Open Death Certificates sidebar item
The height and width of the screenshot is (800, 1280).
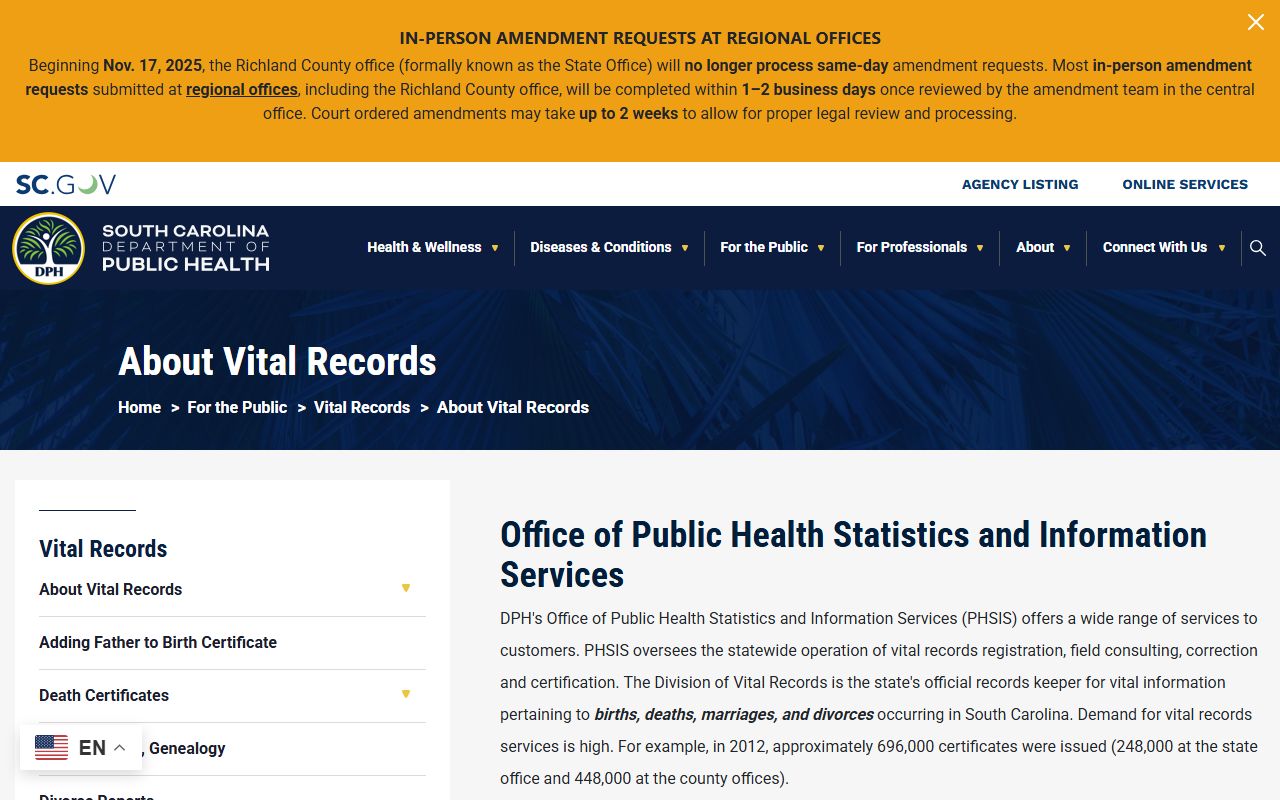pos(104,695)
